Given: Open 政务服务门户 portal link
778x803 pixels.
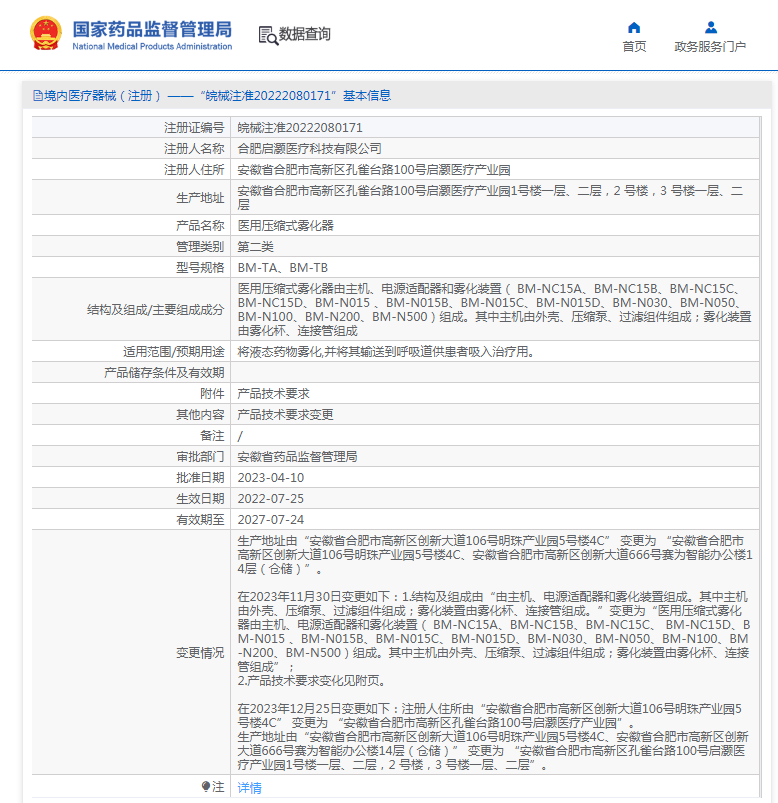Looking at the screenshot, I should (710, 47).
